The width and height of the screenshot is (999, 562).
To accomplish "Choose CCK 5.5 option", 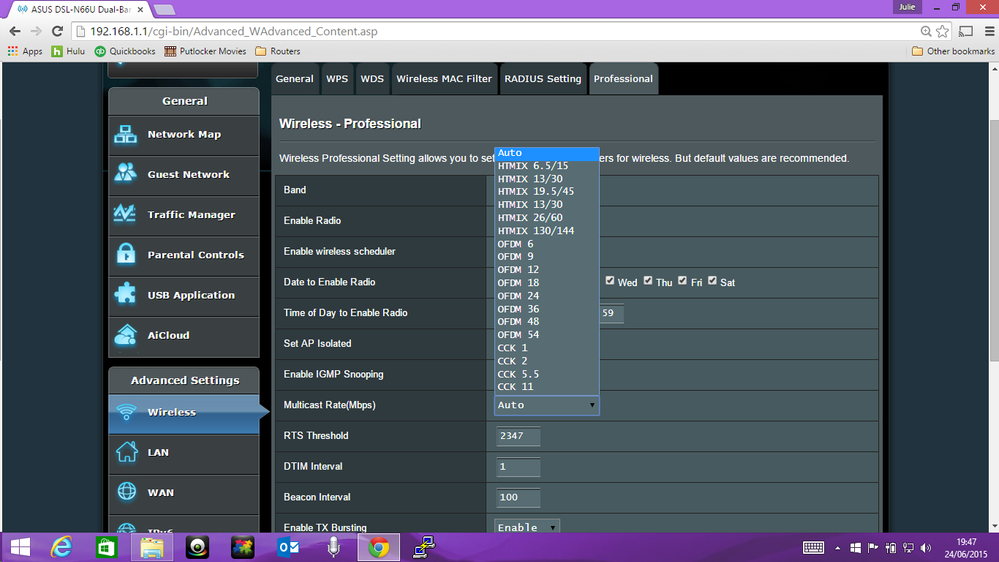I will [x=547, y=374].
